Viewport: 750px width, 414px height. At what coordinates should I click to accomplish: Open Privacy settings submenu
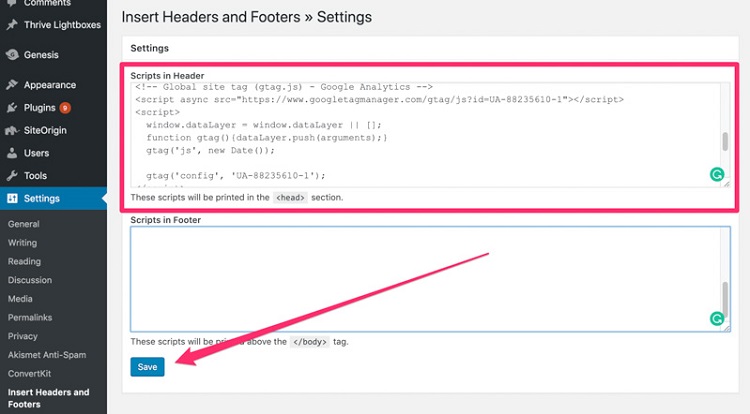22,336
